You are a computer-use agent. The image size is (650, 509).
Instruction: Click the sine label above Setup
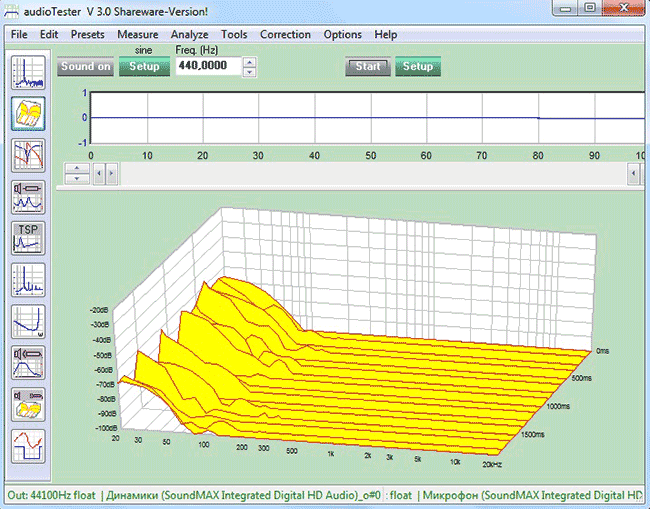[143, 51]
